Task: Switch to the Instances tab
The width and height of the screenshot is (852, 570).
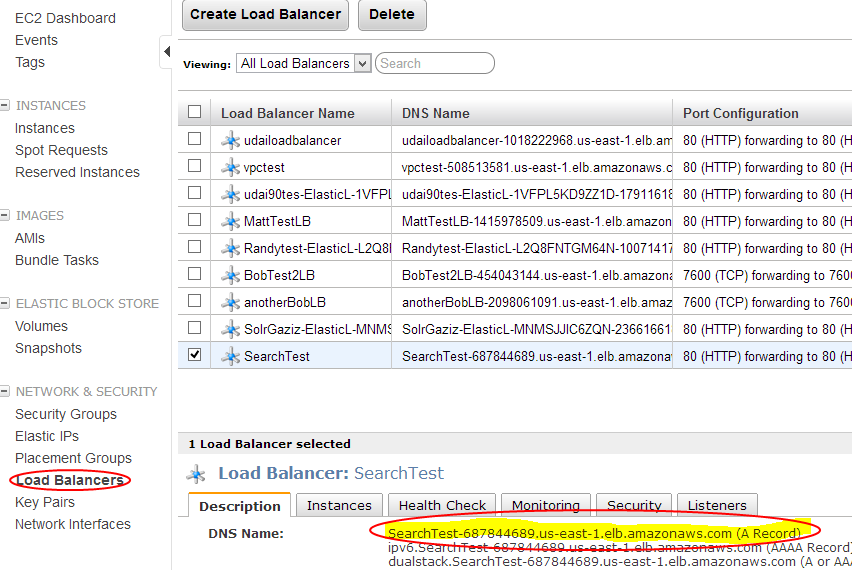Action: point(339,505)
